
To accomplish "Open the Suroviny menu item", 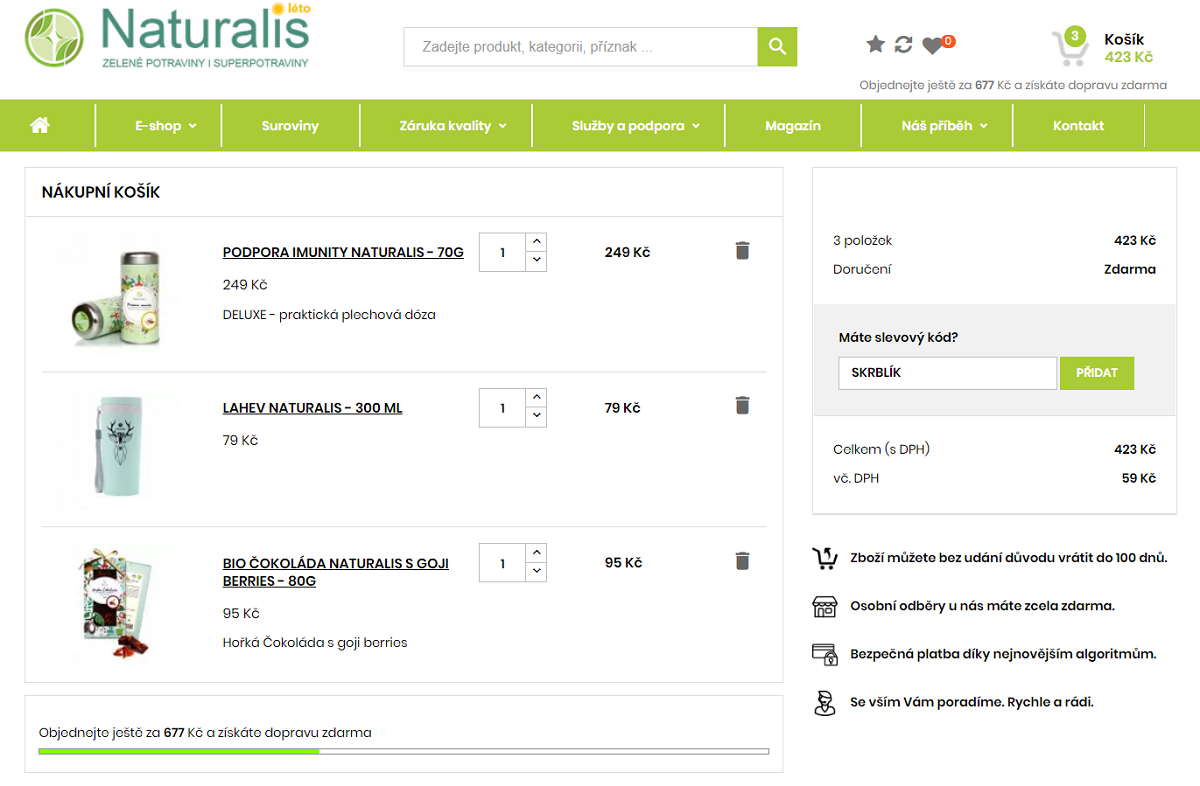I will [290, 126].
